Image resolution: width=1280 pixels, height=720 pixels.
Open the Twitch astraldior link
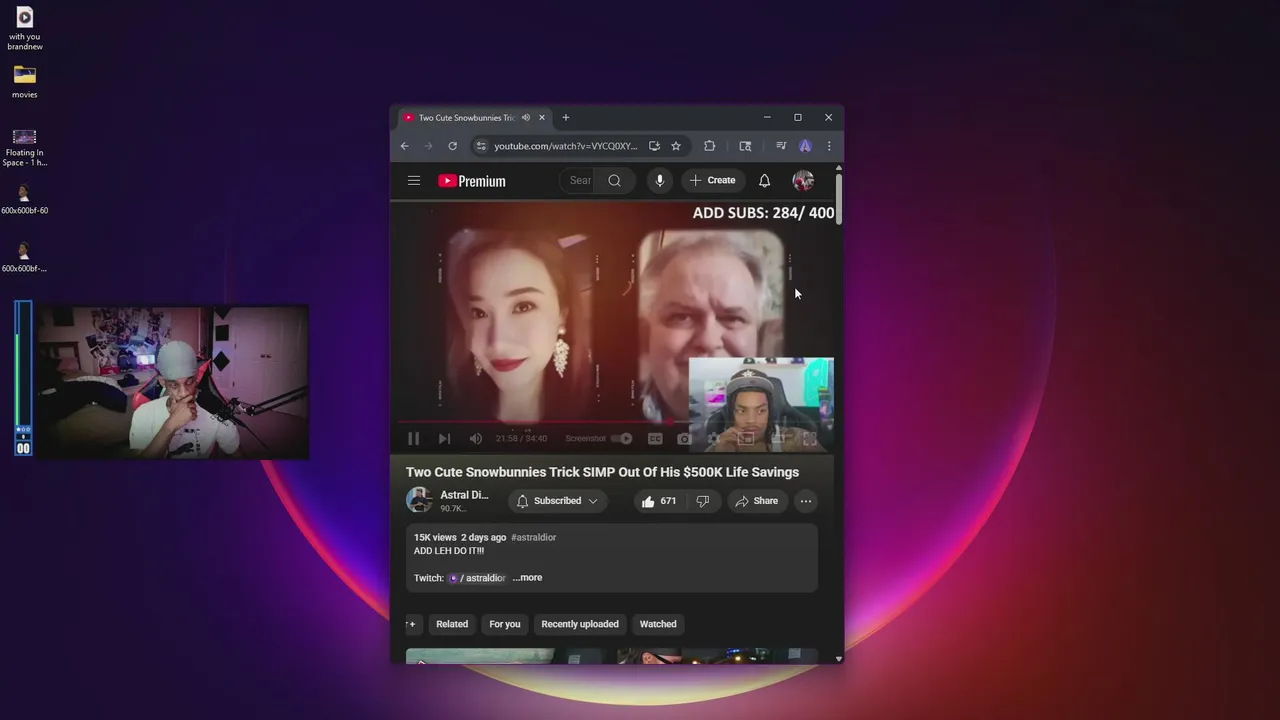pos(477,578)
